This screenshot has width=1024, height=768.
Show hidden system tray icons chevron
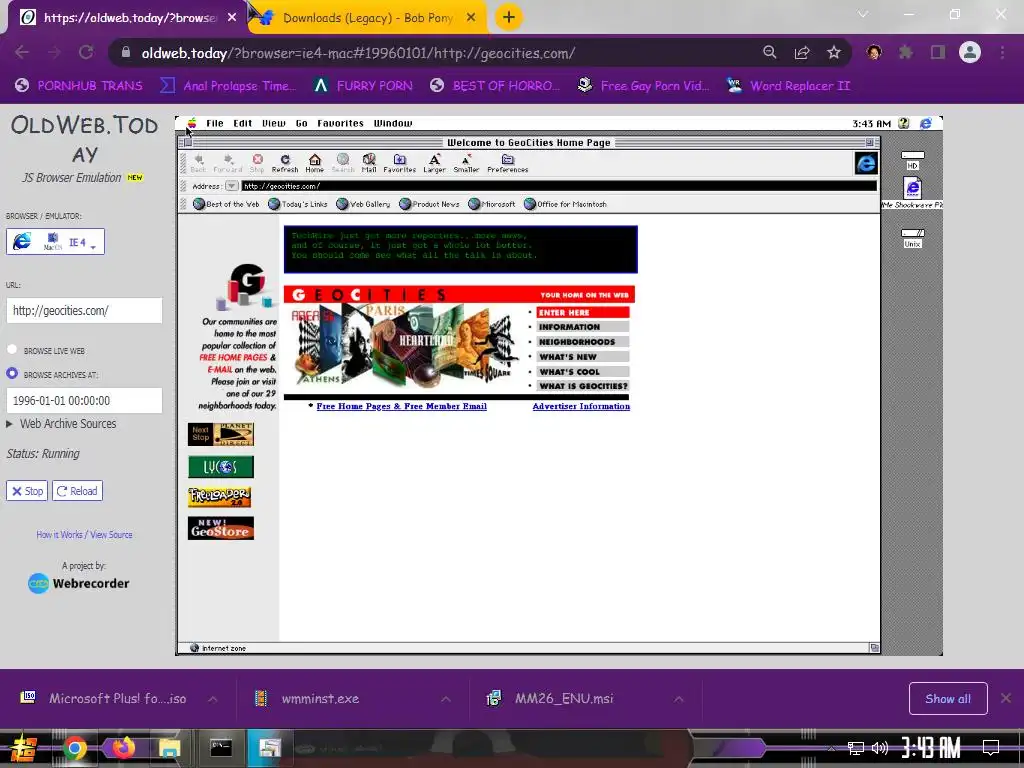pyautogui.click(x=831, y=748)
